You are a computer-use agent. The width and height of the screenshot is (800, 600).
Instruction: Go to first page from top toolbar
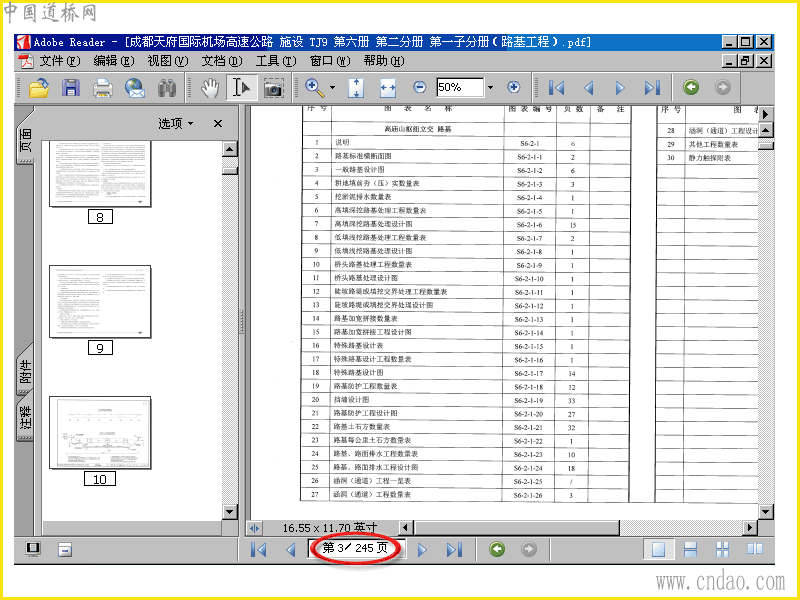click(556, 88)
